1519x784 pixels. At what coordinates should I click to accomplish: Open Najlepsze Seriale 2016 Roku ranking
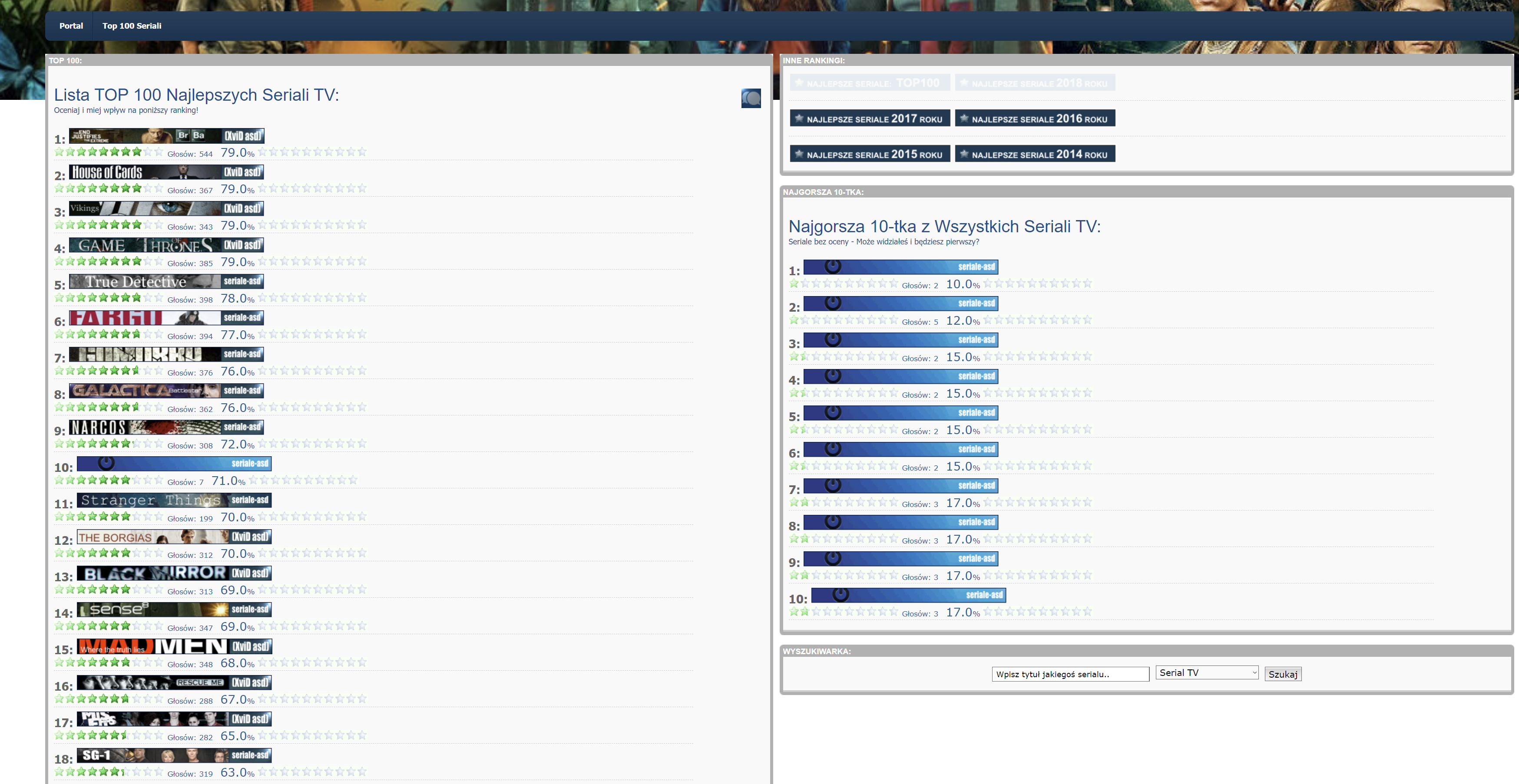(1034, 119)
